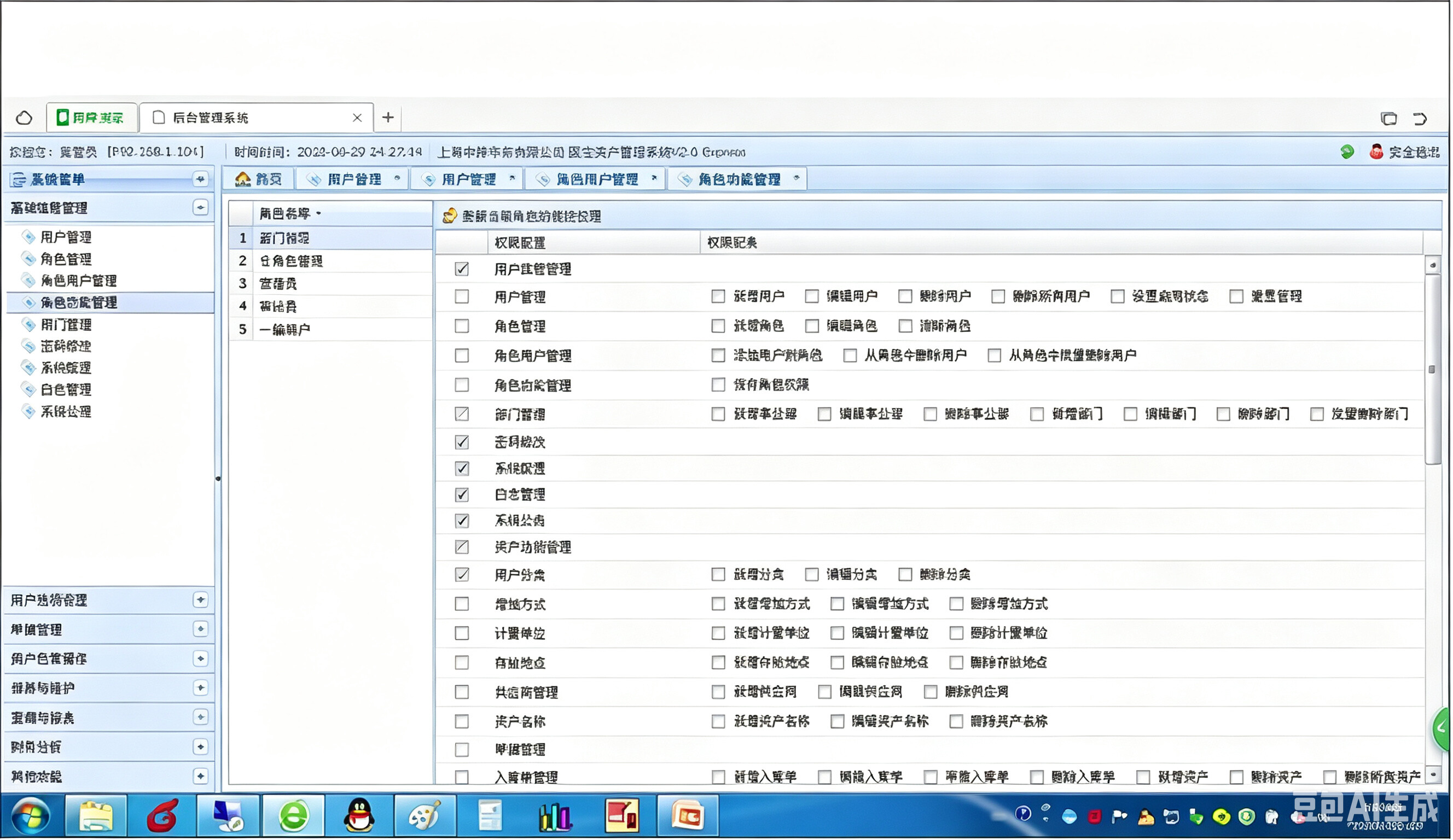Screen dimensions: 1453x840
Task: Expand the 维修与维护 section plus button
Action: point(200,688)
